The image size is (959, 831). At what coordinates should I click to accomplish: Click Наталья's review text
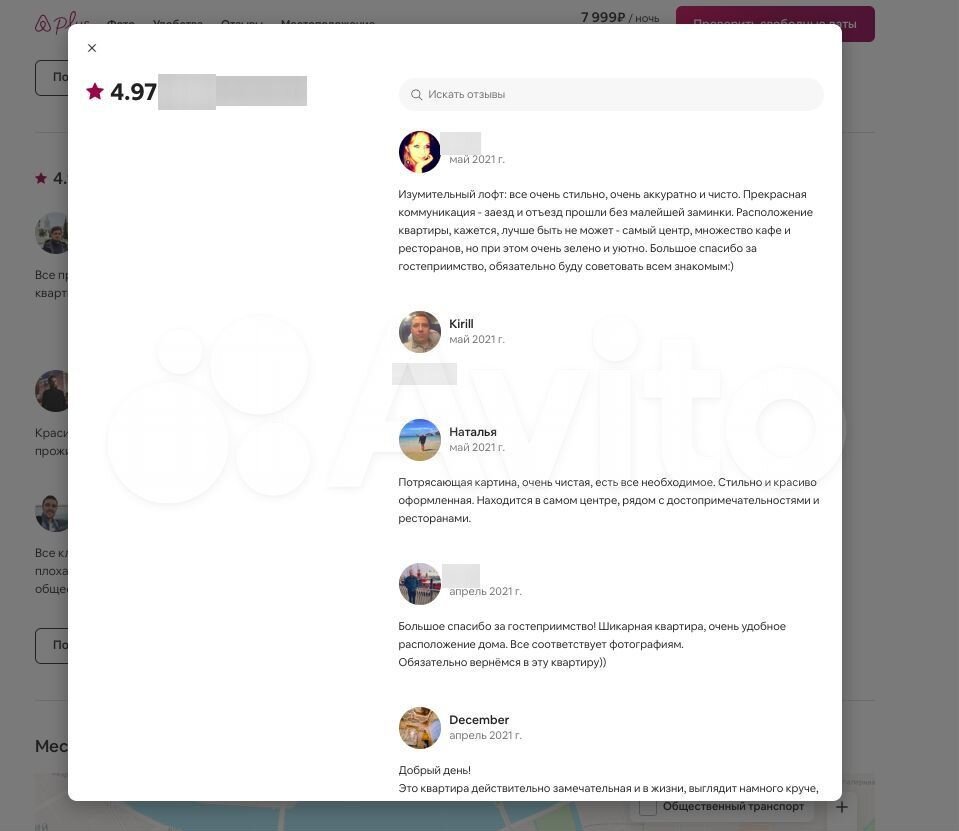[x=609, y=500]
